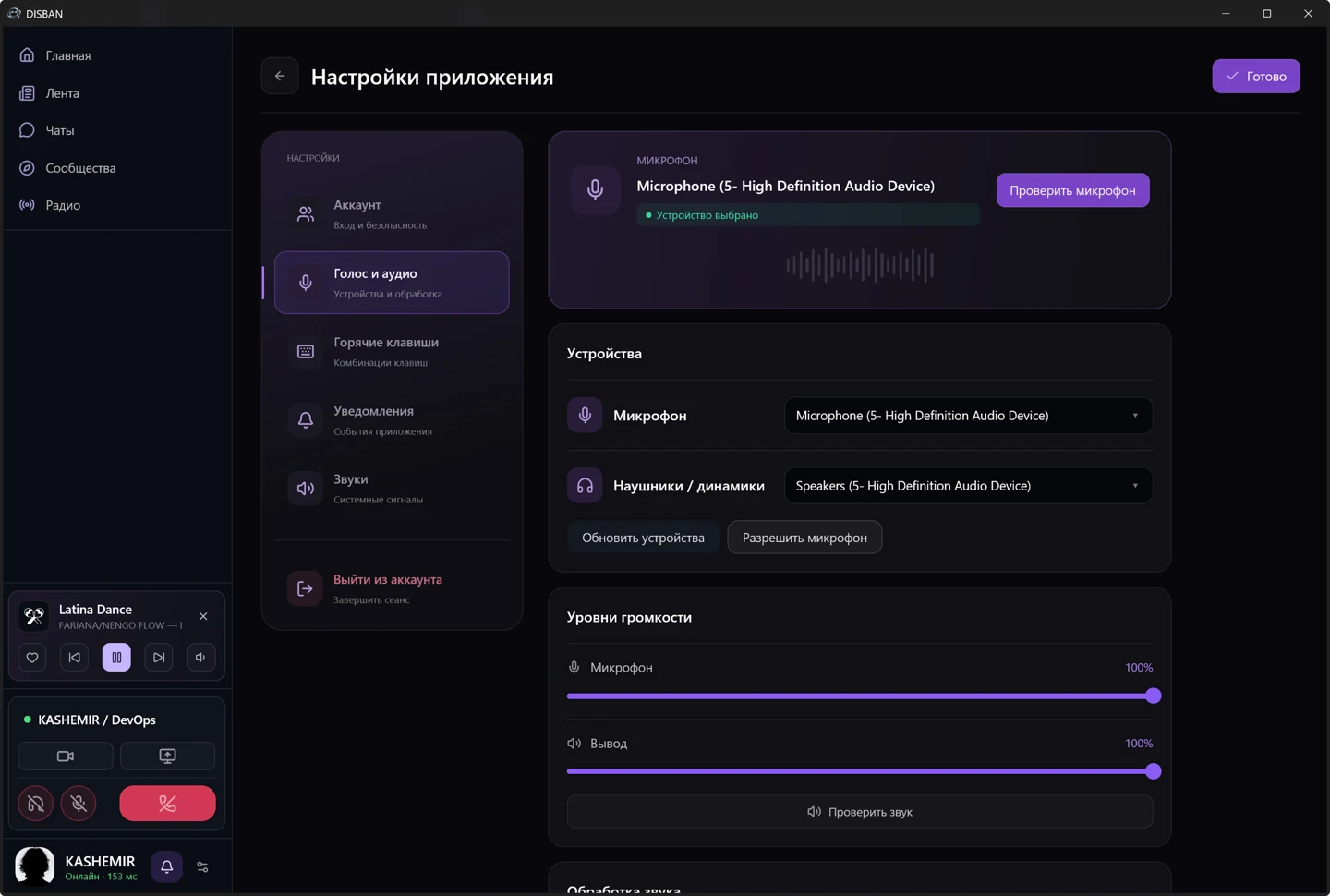Select Аккаунт settings tab
1330x896 pixels.
pos(392,214)
